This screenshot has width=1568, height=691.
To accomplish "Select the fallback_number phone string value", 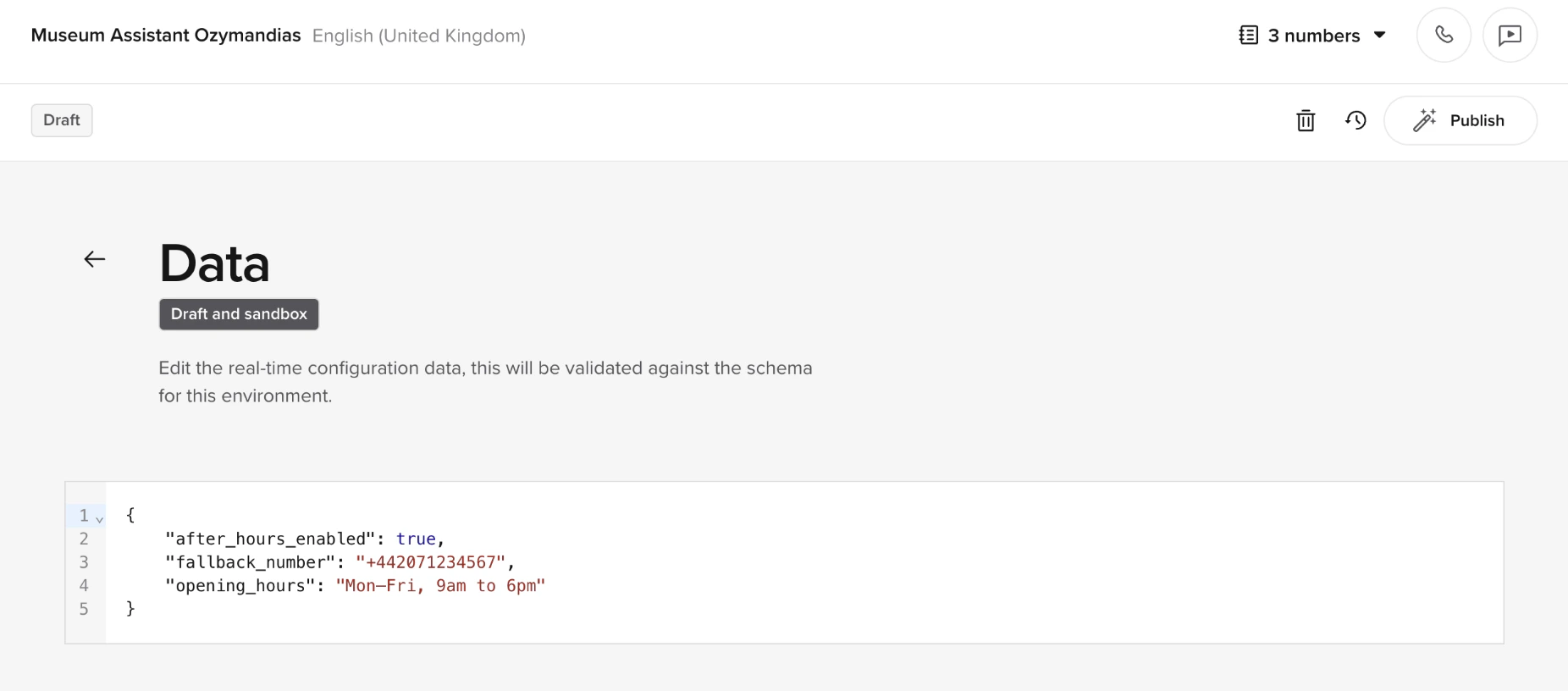I will point(435,562).
